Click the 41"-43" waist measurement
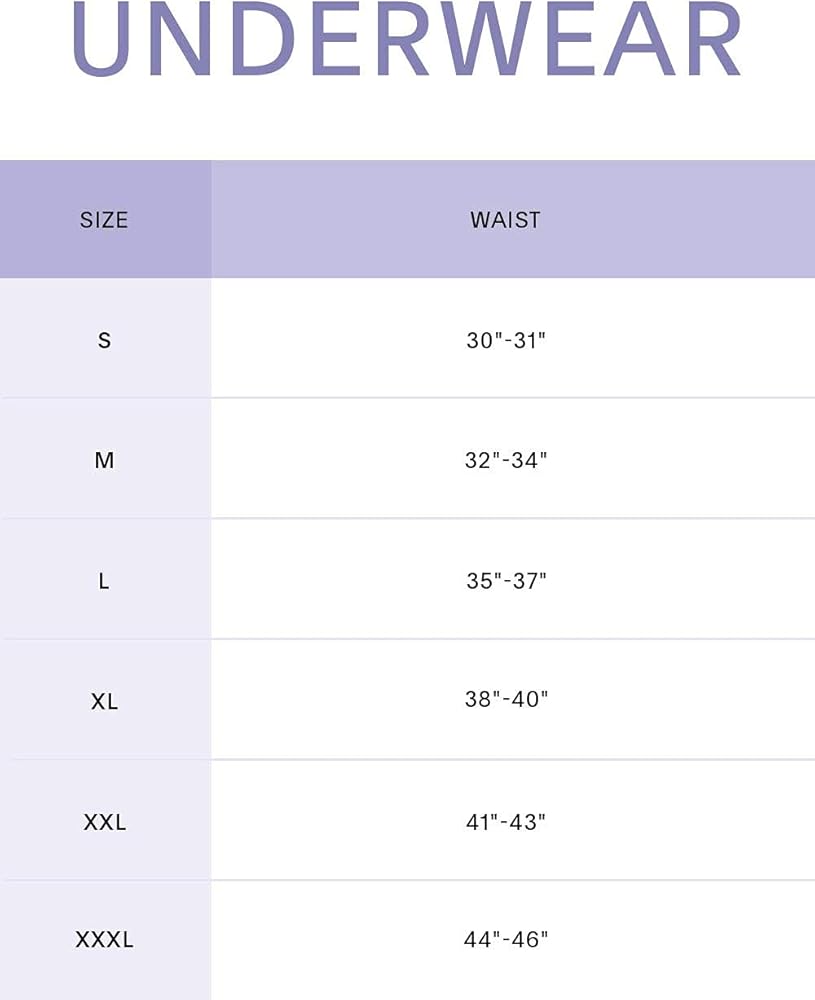 click(x=506, y=822)
